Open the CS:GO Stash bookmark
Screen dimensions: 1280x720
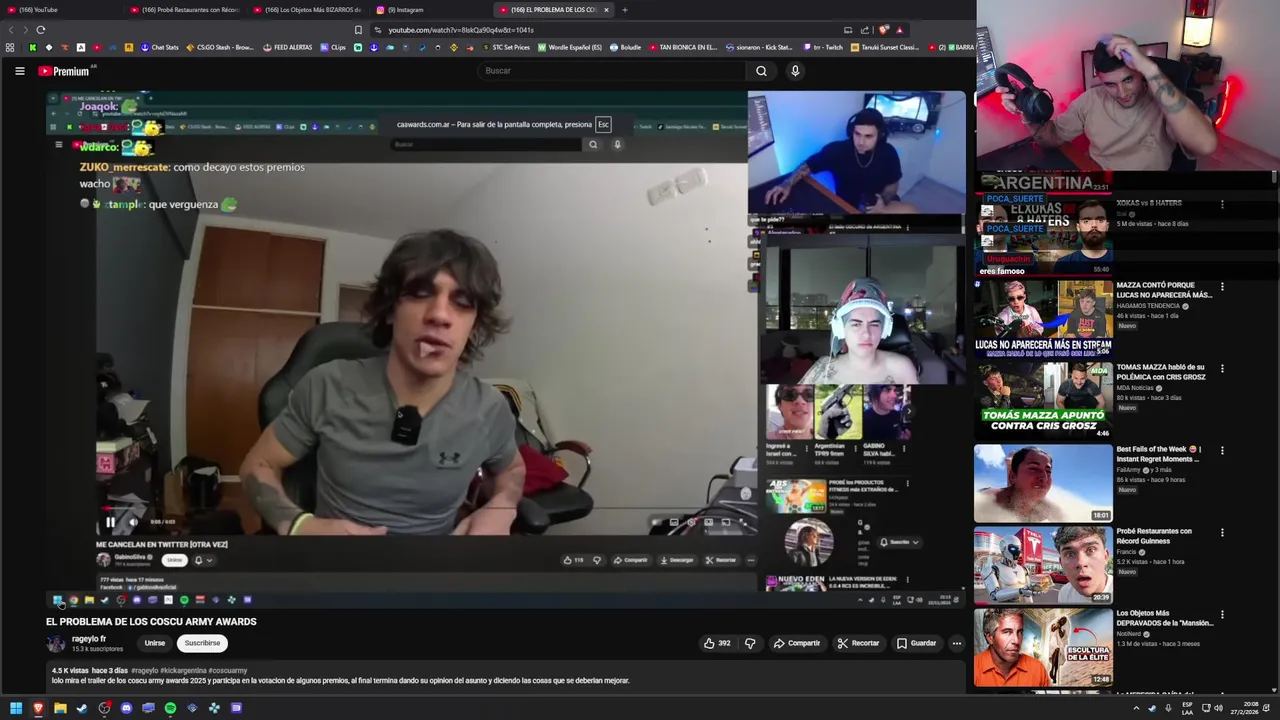[219, 47]
